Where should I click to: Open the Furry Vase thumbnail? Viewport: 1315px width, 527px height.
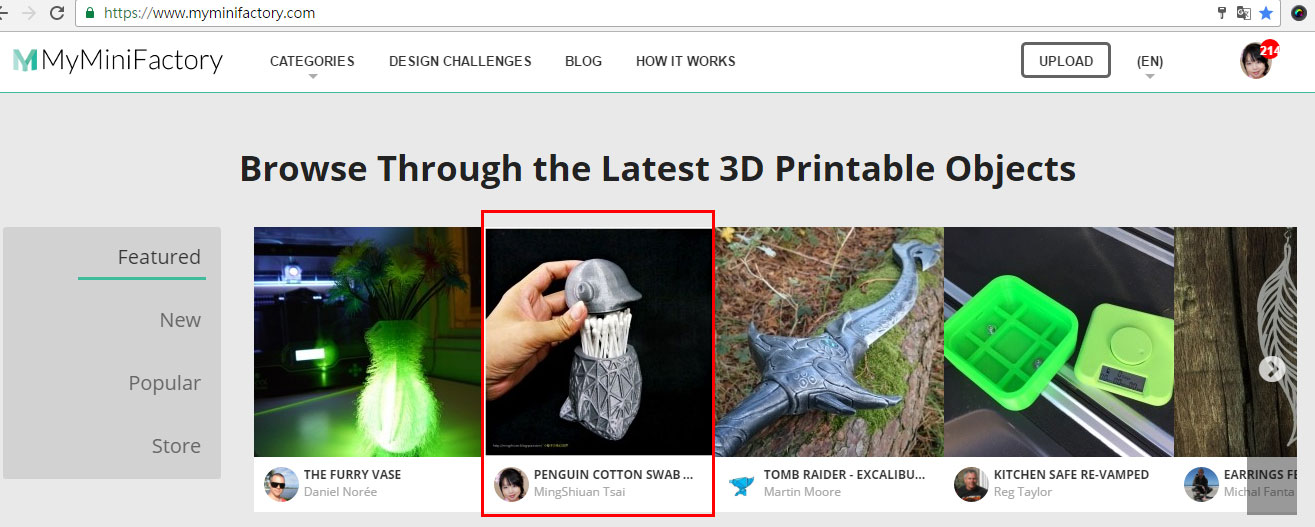click(368, 342)
